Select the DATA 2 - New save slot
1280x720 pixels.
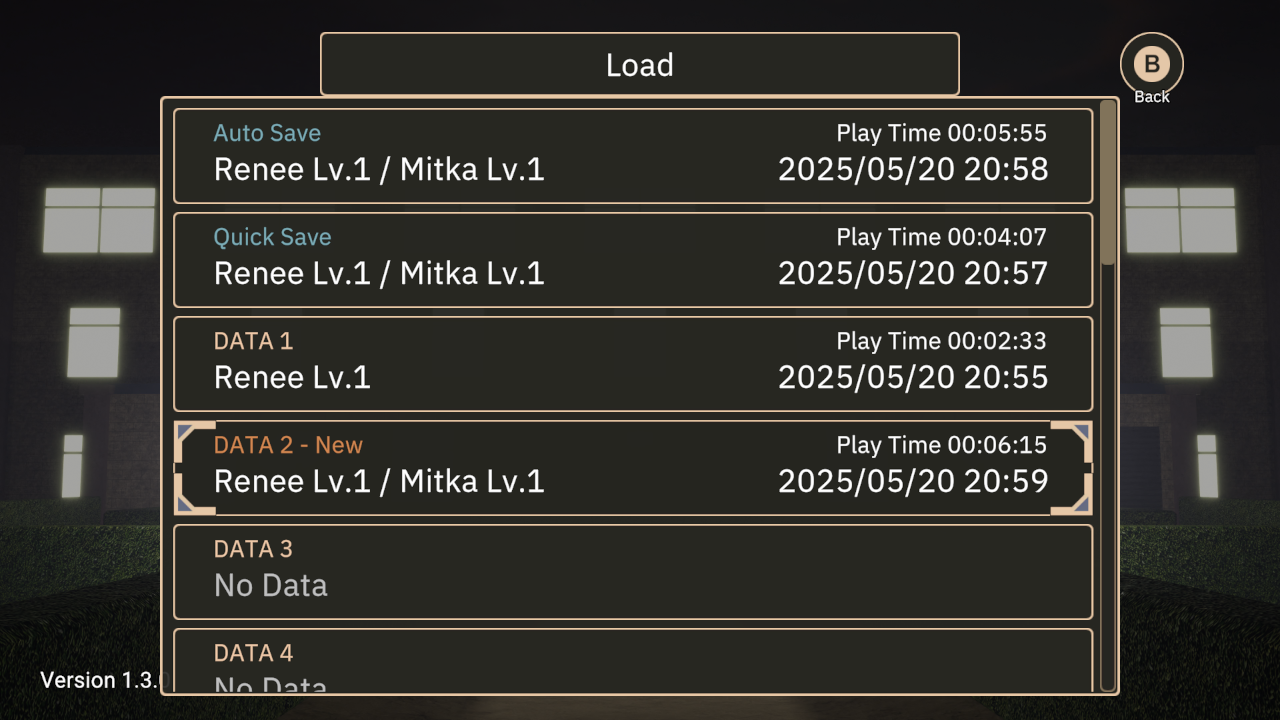[x=633, y=468]
